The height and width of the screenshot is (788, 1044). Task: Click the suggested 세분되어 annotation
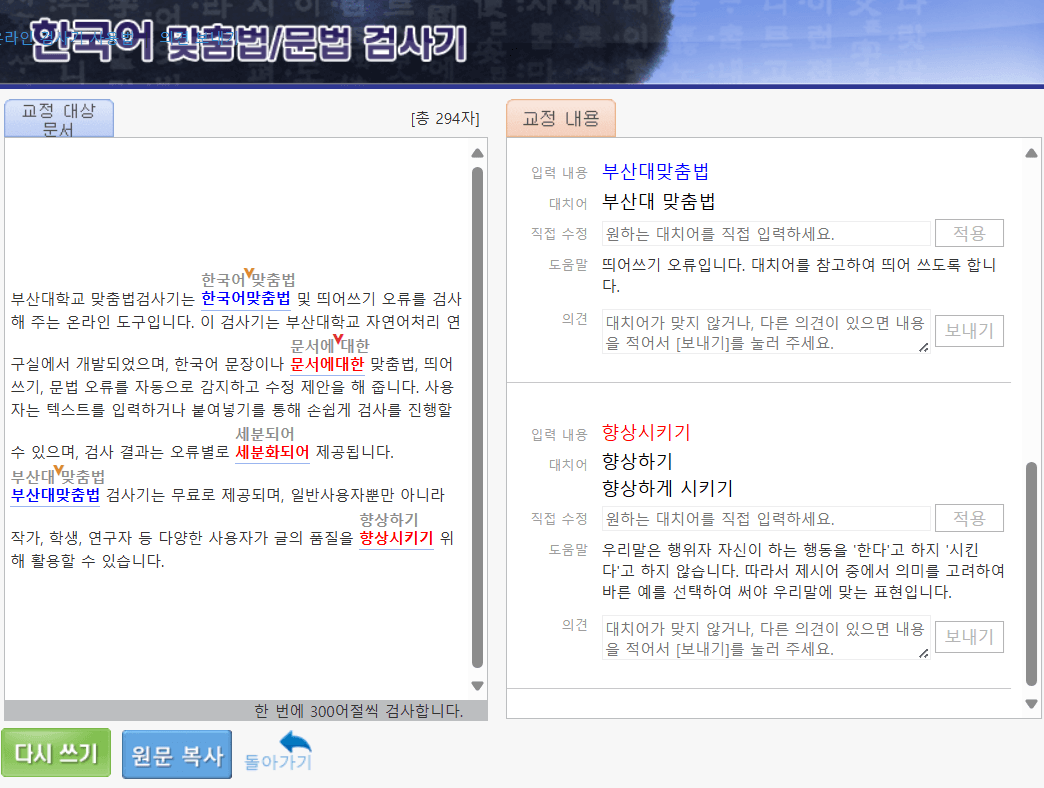pyautogui.click(x=264, y=434)
